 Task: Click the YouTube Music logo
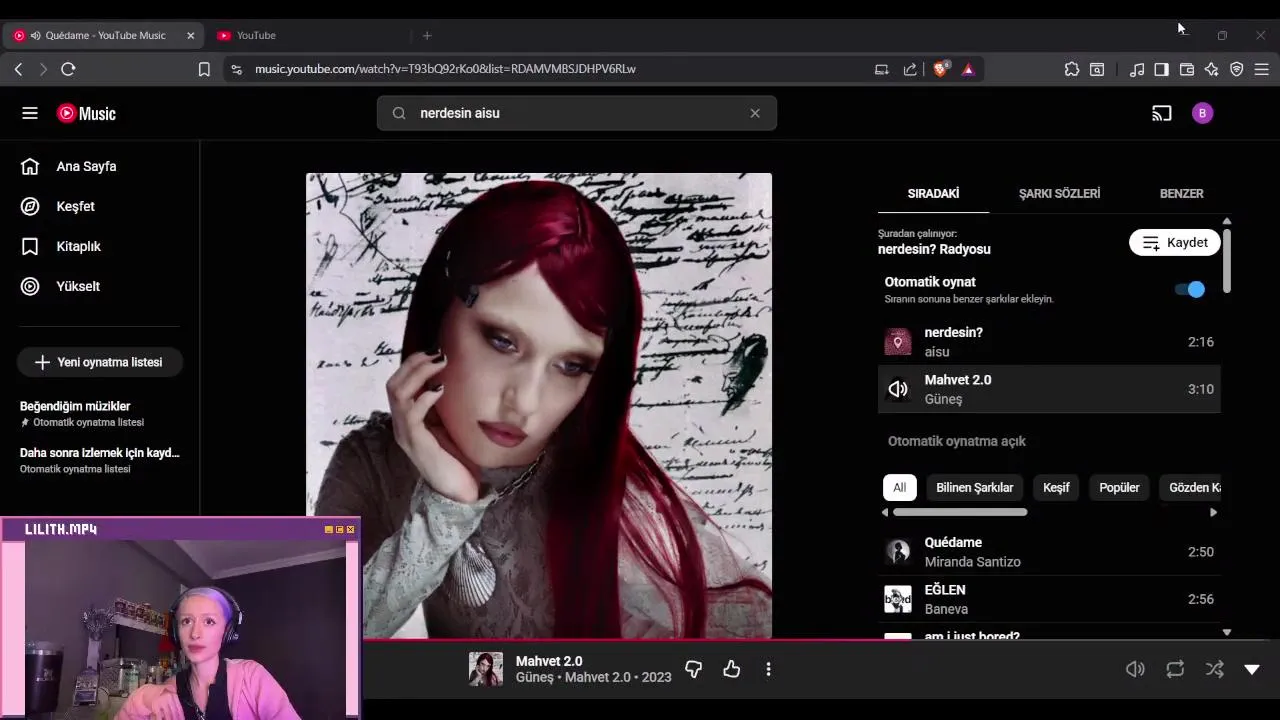point(86,113)
